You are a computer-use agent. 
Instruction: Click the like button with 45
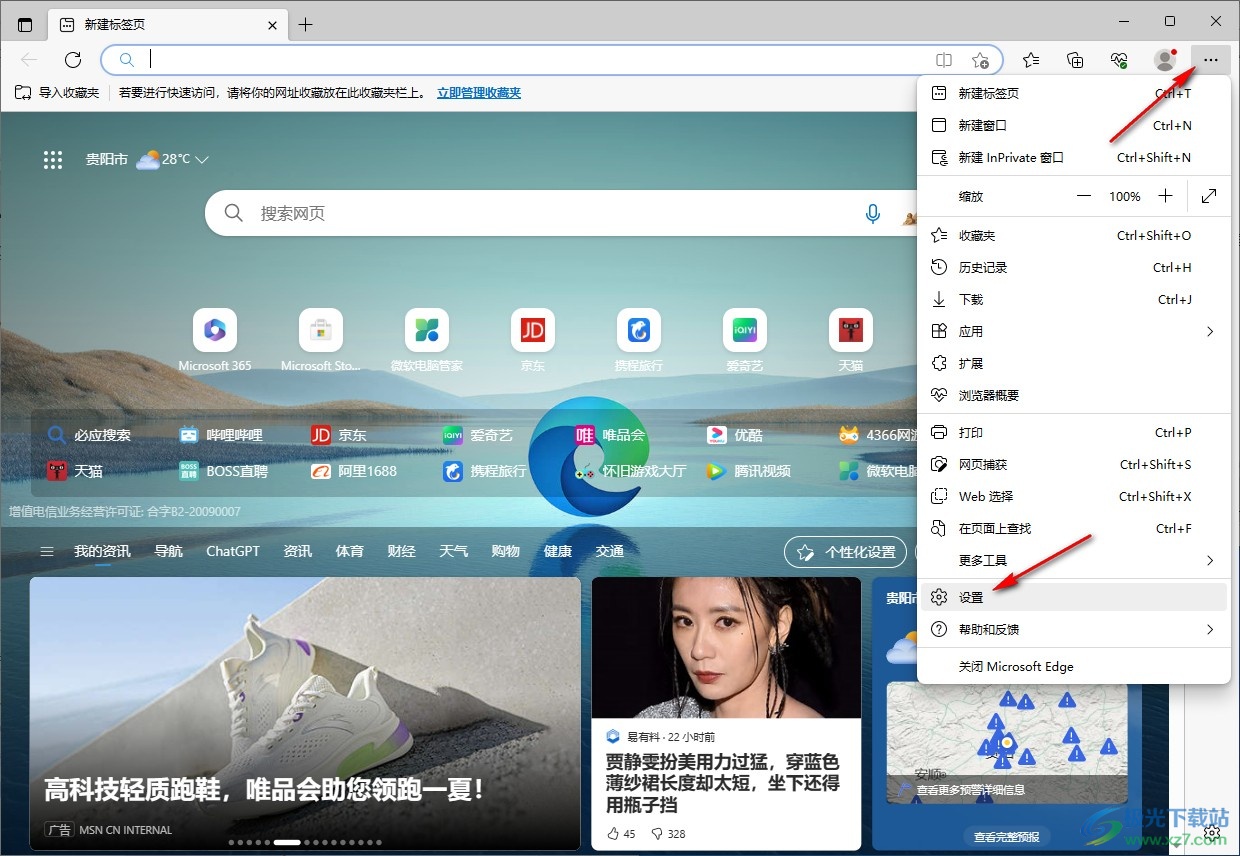point(621,833)
